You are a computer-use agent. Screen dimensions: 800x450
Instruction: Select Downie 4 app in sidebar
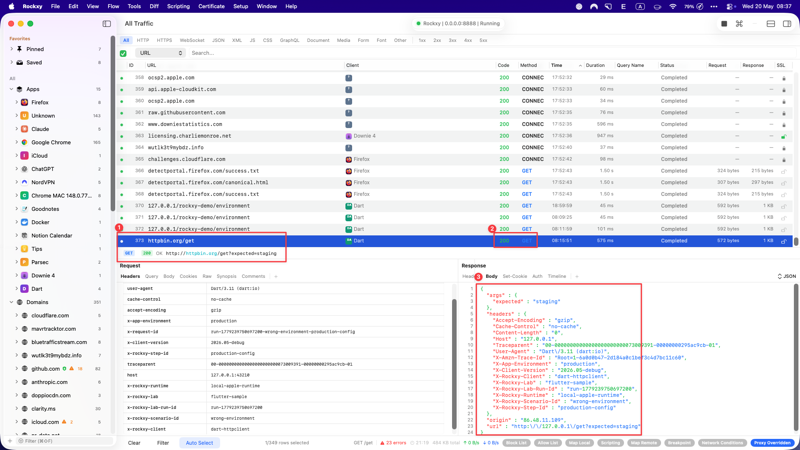[43, 275]
